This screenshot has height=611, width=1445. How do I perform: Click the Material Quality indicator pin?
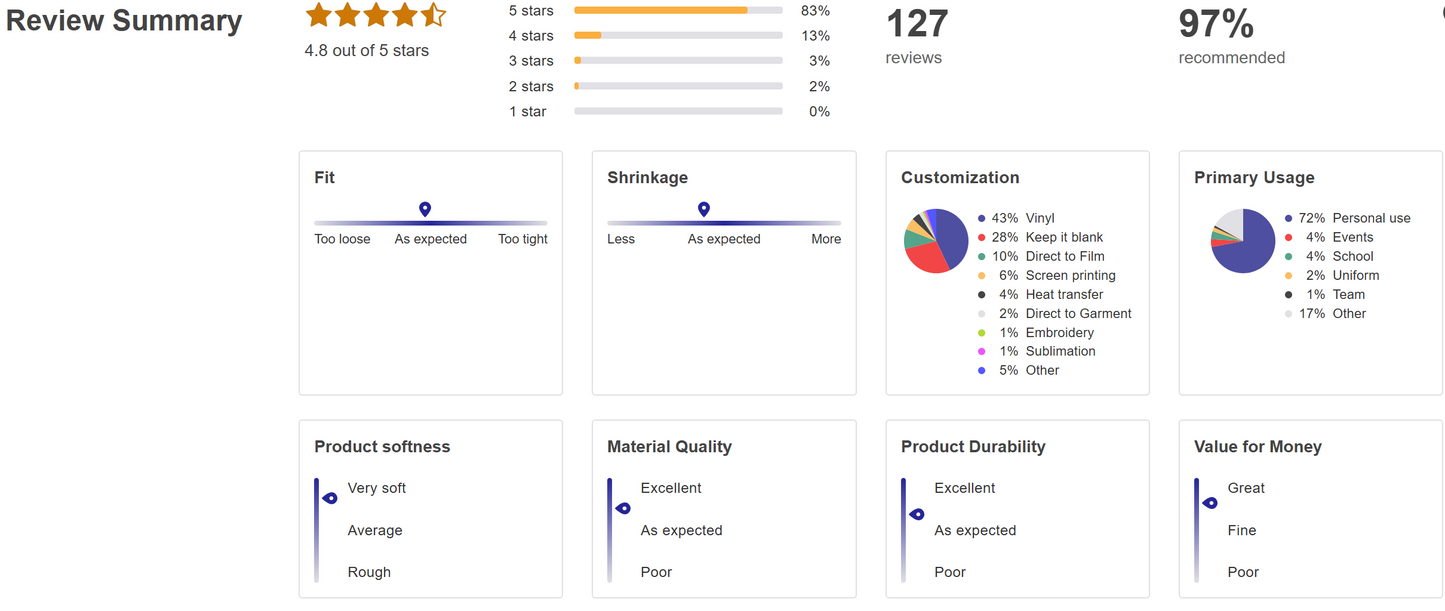click(623, 508)
